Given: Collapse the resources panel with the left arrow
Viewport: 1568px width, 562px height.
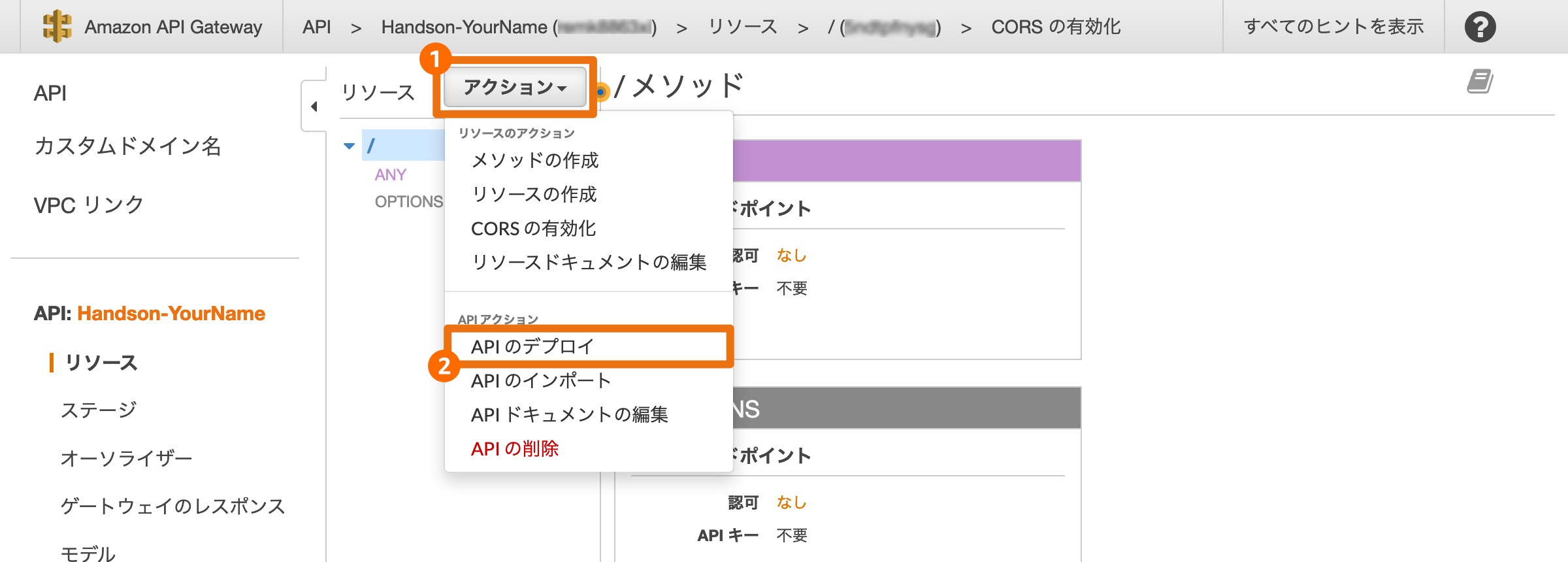Looking at the screenshot, I should click(x=314, y=106).
